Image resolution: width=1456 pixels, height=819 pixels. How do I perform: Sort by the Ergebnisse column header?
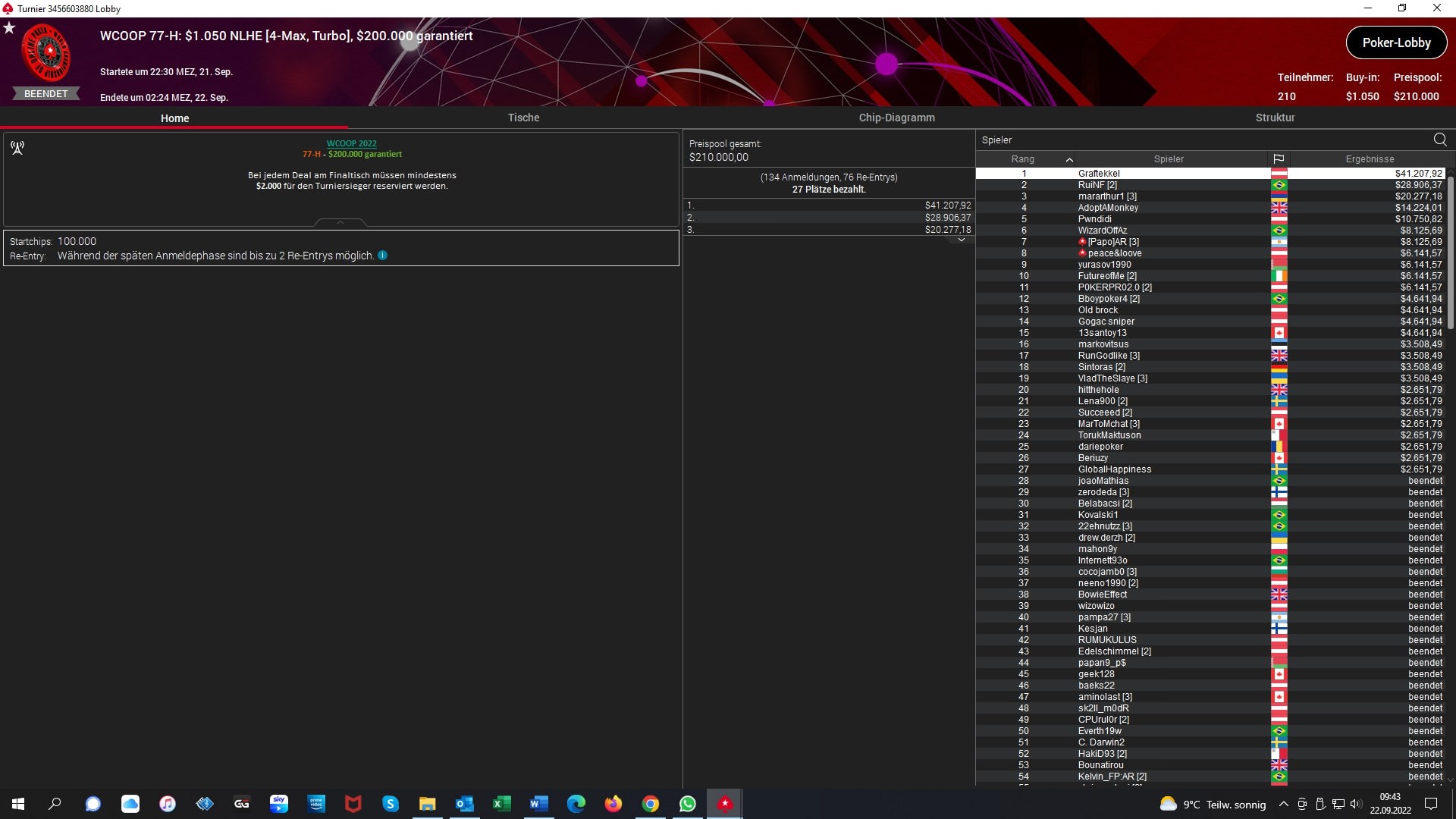coord(1370,159)
